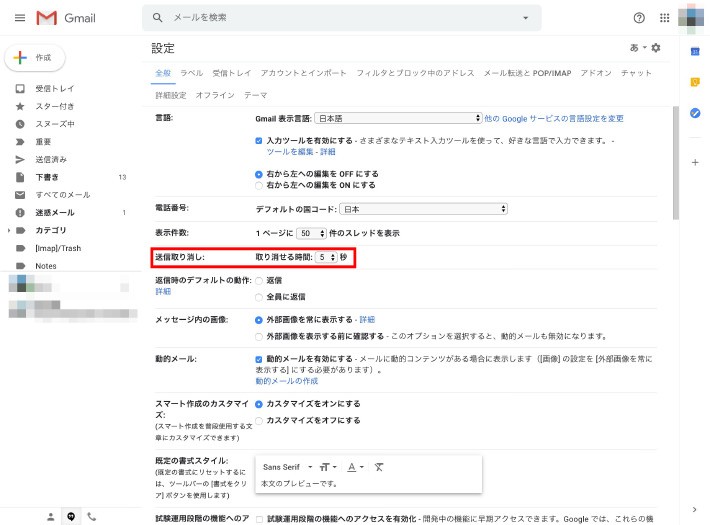Switch to アカウントとインポート tab
Viewport: 710px width, 525px height.
click(x=303, y=73)
